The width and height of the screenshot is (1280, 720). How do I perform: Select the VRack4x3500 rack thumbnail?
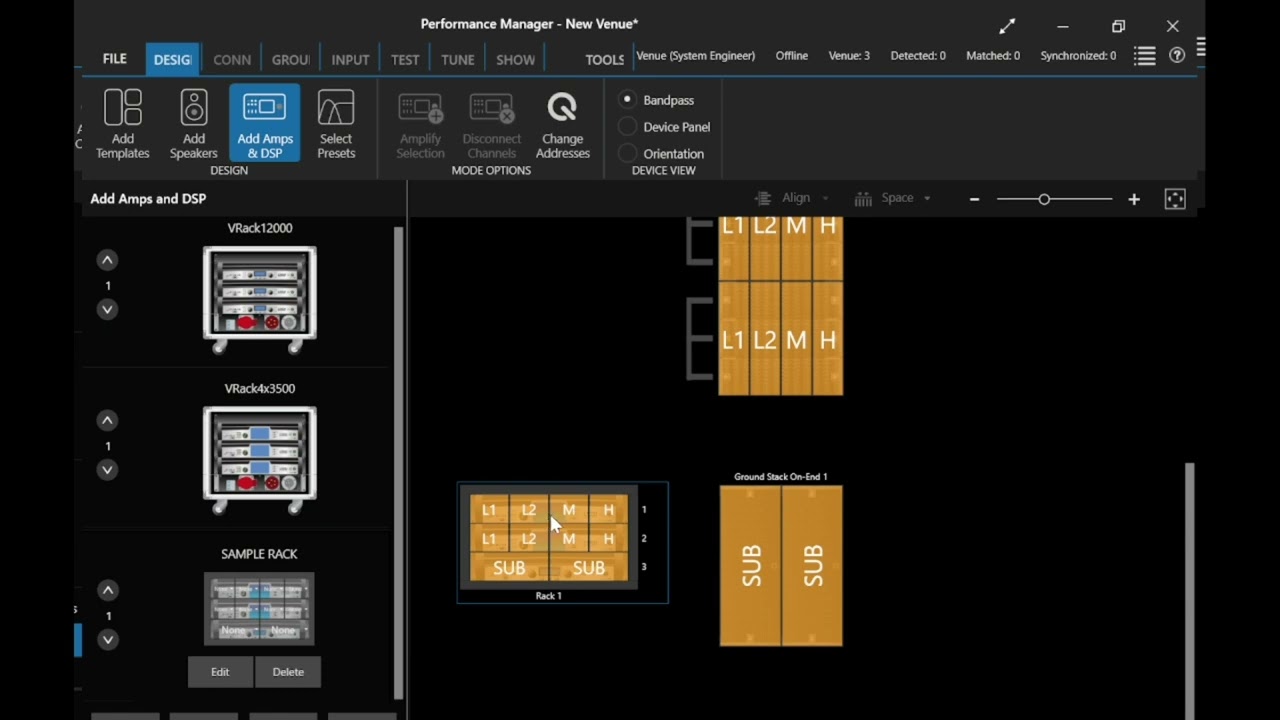[260, 459]
